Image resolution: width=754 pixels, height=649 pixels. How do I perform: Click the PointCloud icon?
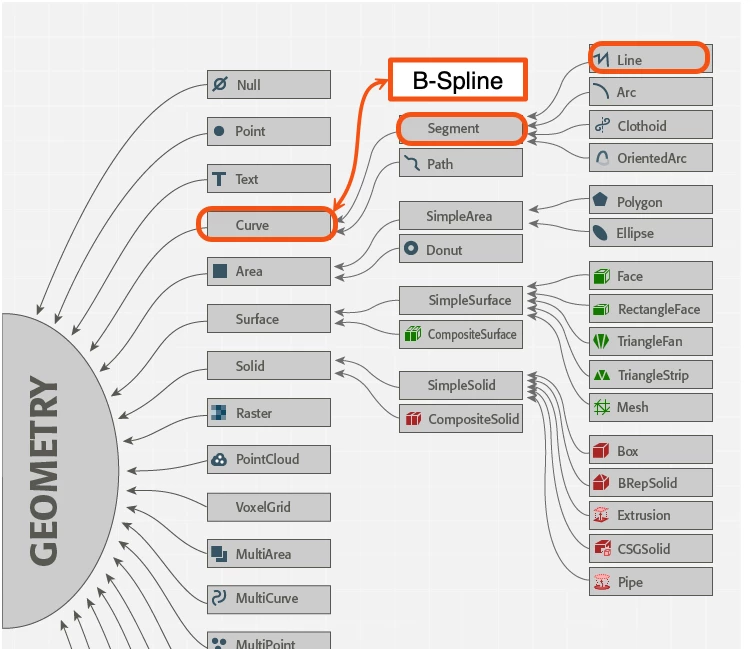[x=219, y=460]
